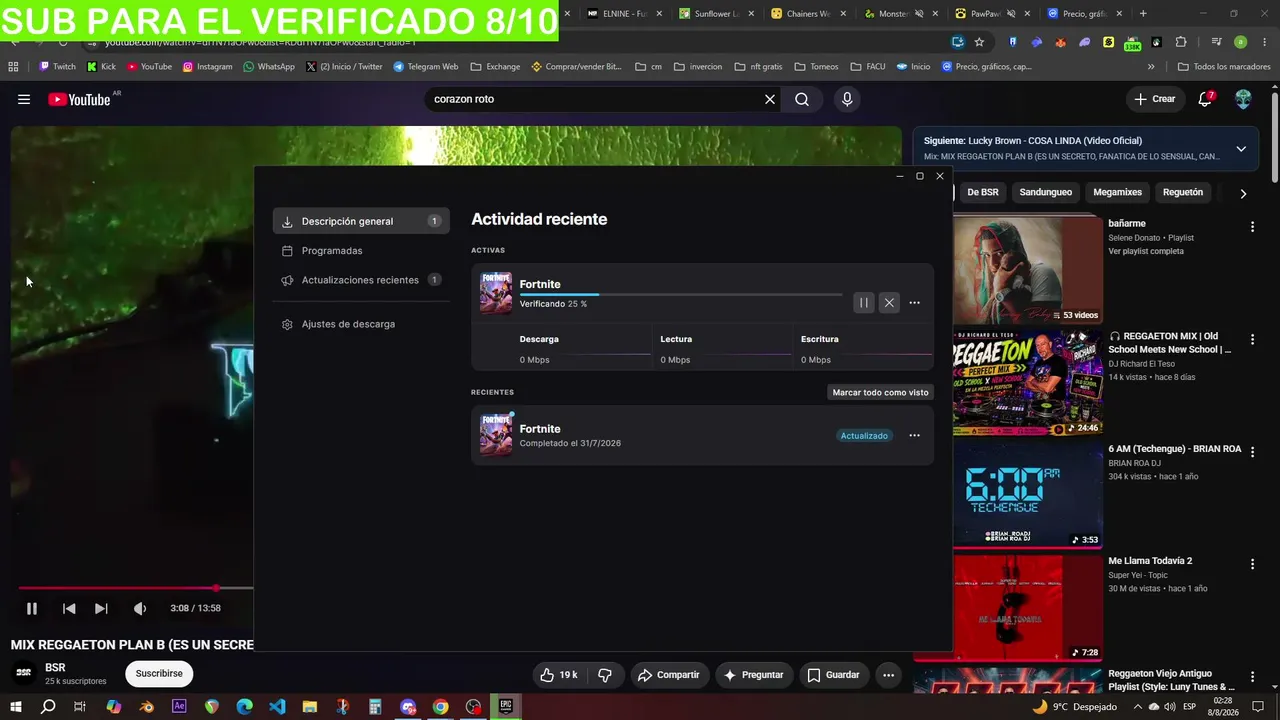The image size is (1280, 720).
Task: Open YouTube guide hamburger menu
Action: (x=24, y=99)
